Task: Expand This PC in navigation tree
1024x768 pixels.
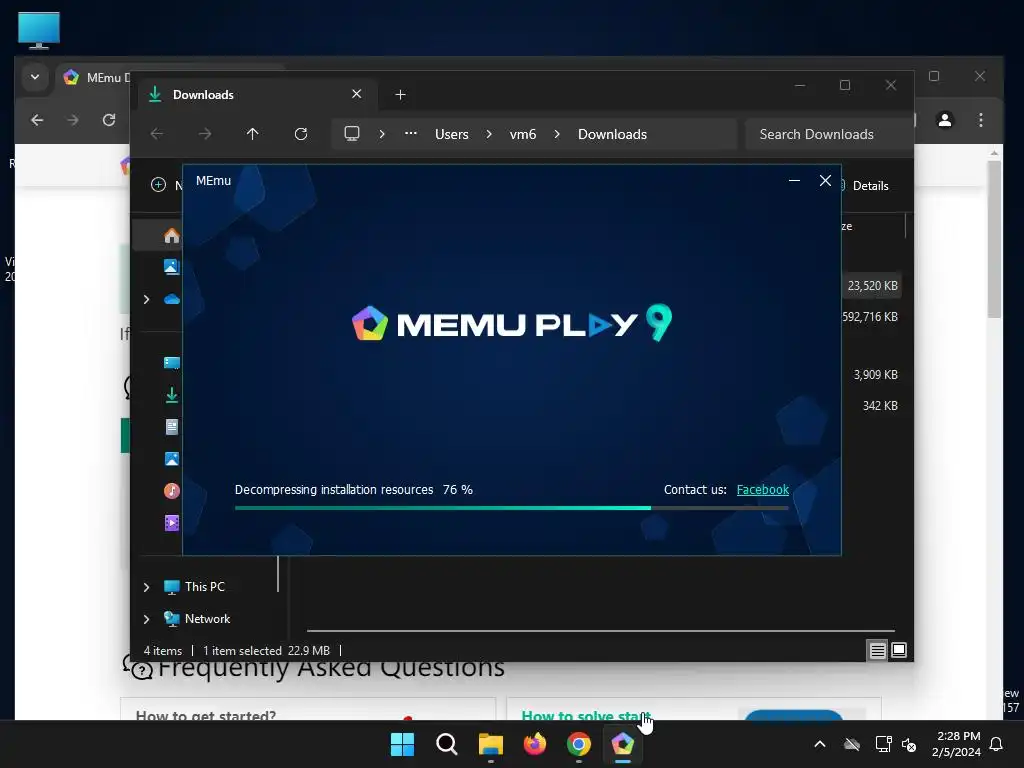Action: click(x=146, y=587)
